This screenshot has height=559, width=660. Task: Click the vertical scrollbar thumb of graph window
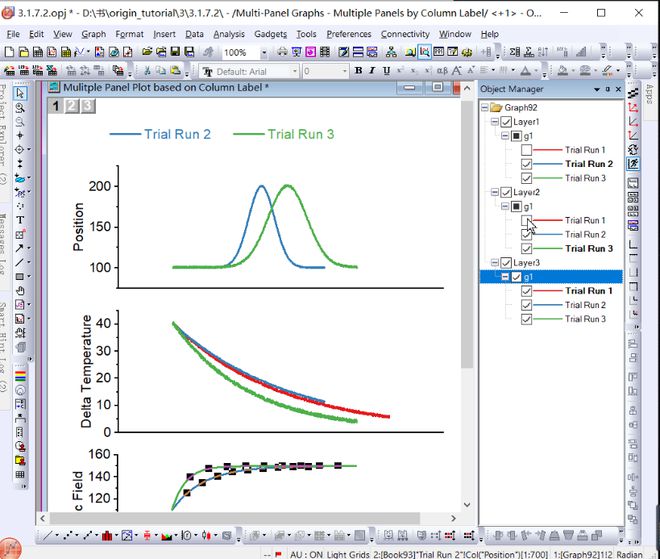[x=466, y=234]
